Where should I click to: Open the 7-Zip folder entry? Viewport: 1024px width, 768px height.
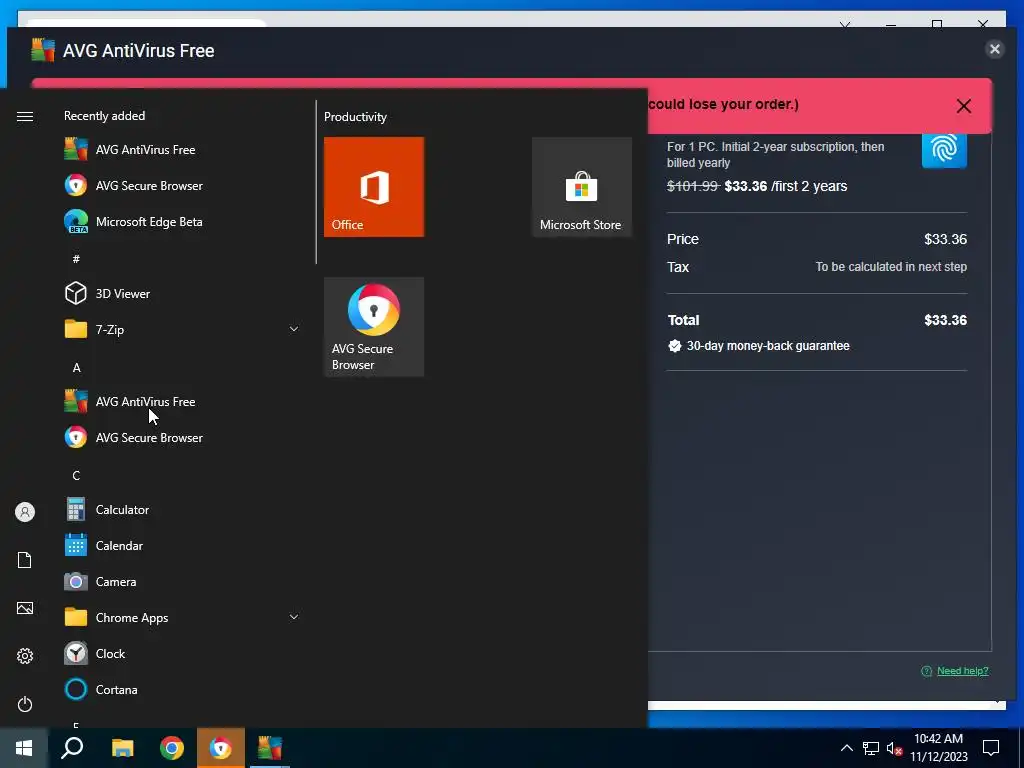[182, 329]
